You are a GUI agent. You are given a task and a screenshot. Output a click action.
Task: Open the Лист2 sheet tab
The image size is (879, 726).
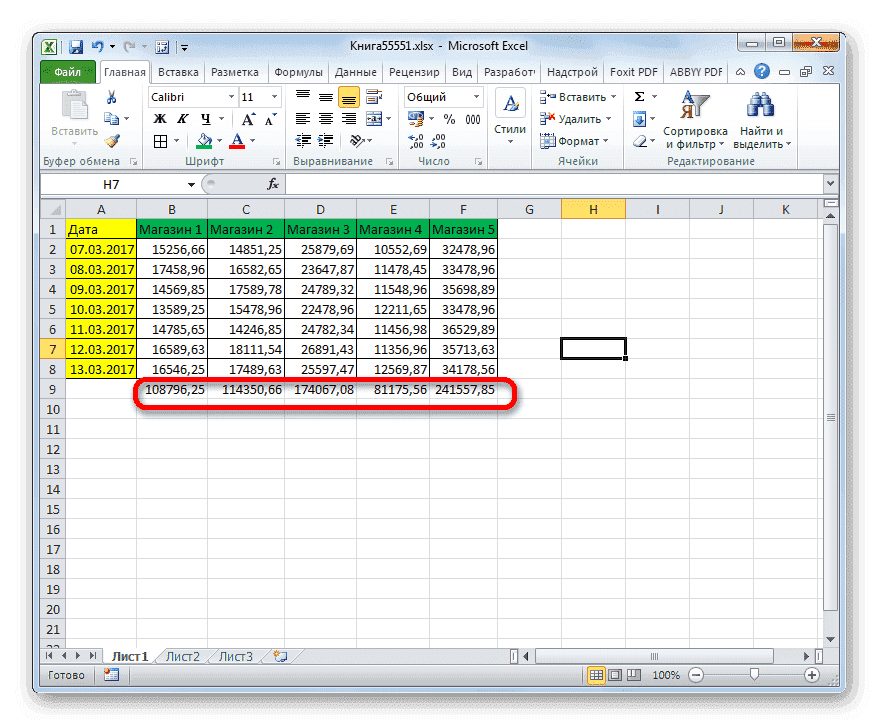click(x=183, y=656)
